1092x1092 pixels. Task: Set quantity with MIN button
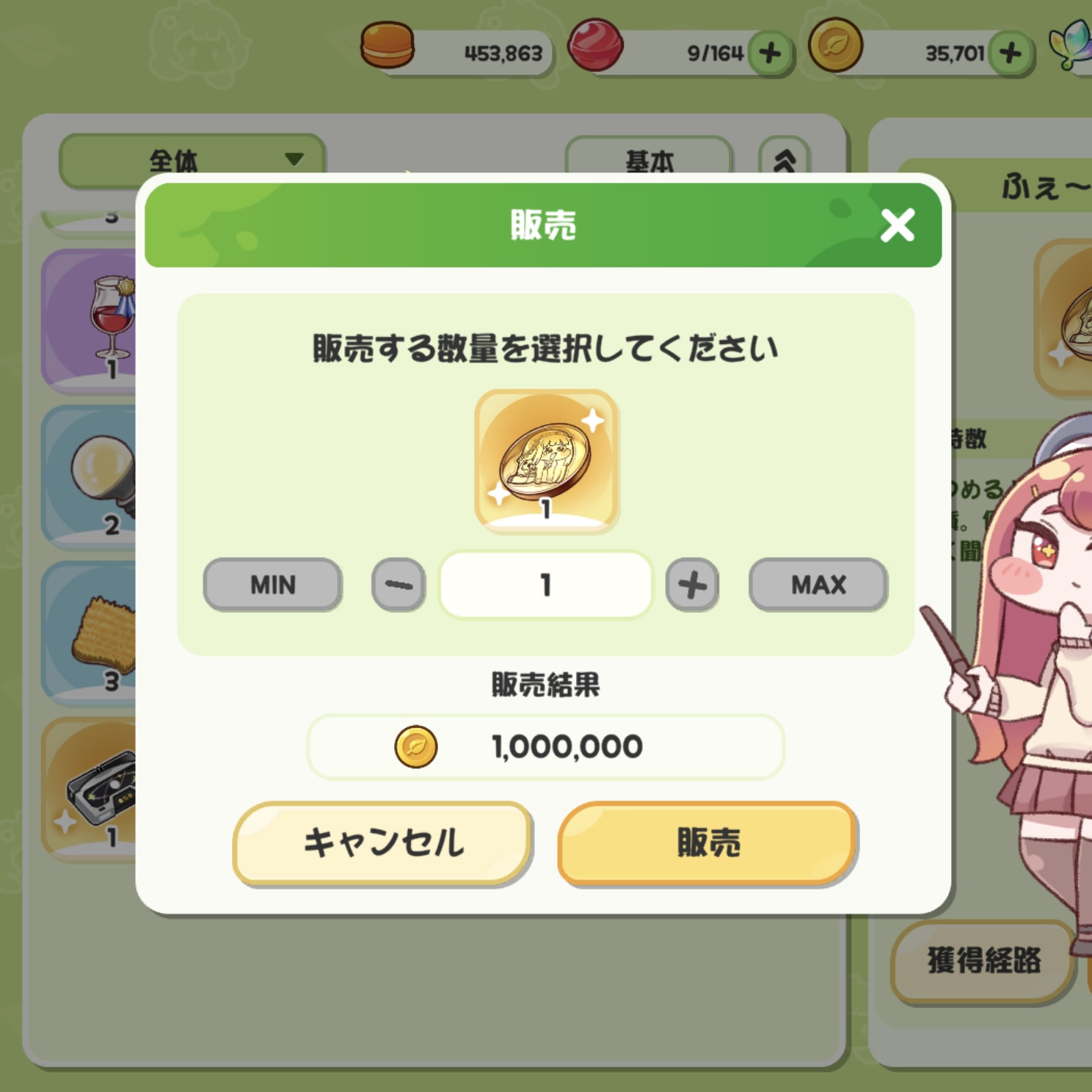pos(273,585)
